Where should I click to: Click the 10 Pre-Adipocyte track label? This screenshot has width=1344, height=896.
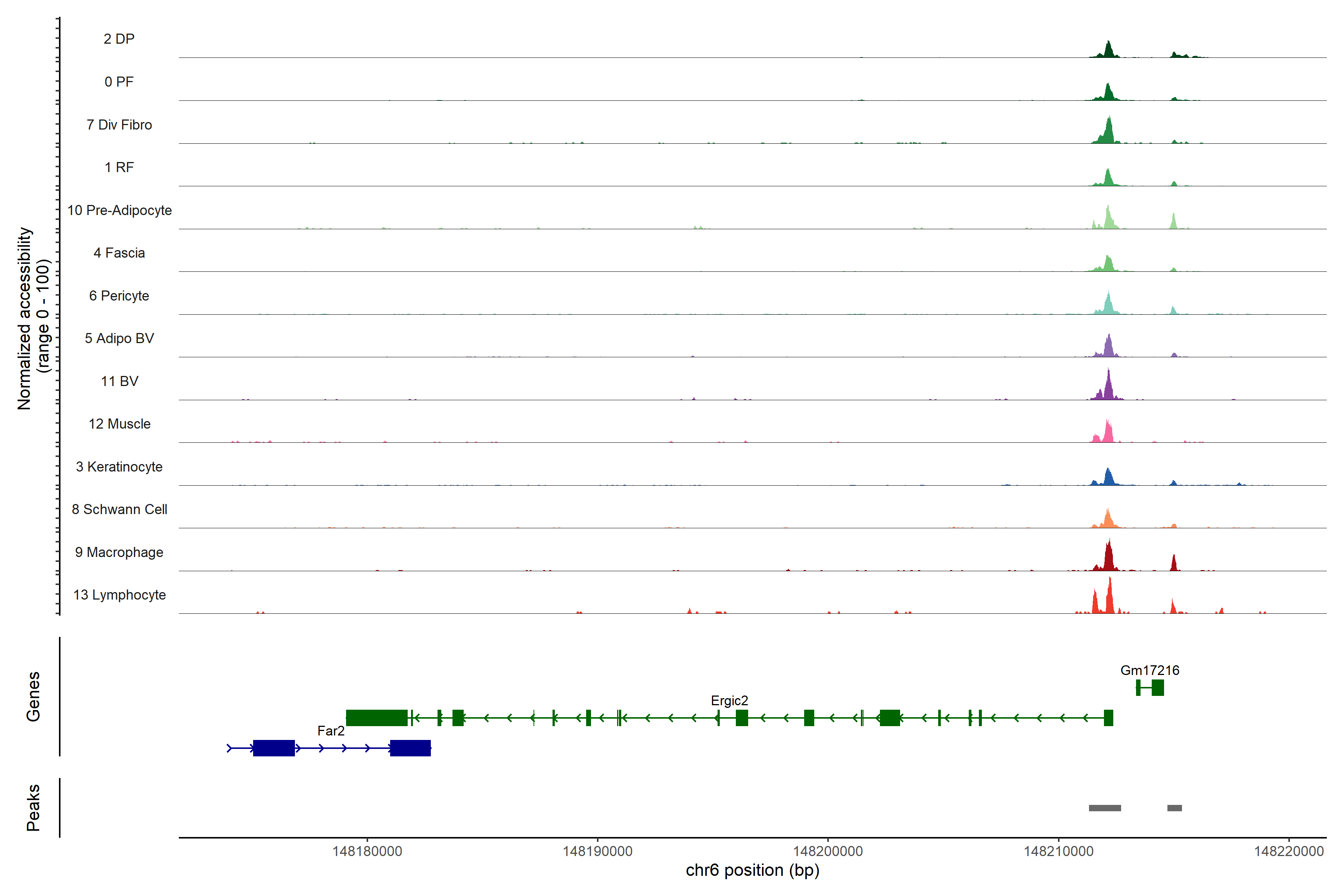coord(119,210)
